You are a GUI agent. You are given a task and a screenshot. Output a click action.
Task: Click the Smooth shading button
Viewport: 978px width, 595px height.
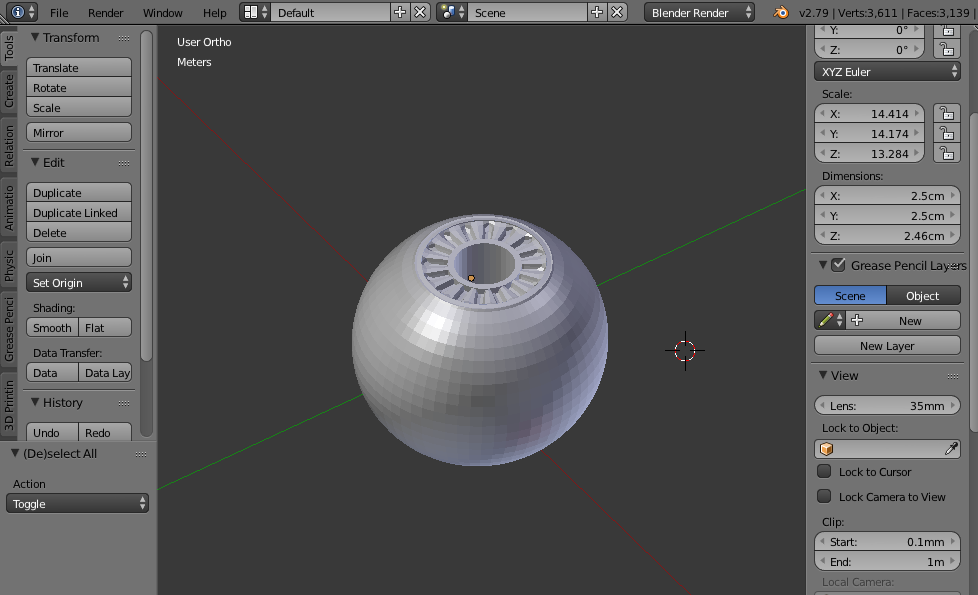[x=51, y=327]
